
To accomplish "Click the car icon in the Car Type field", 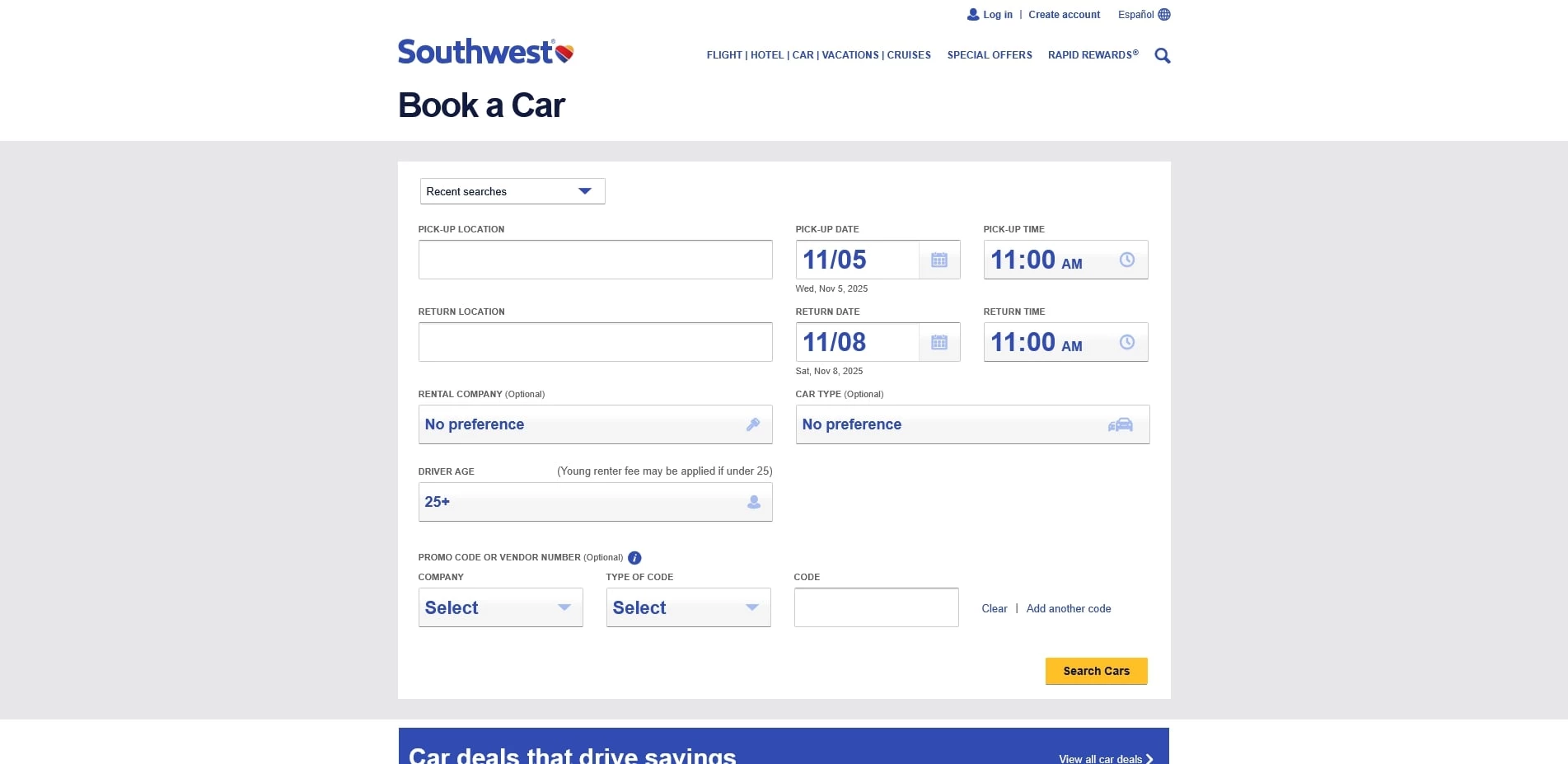I will (x=1121, y=424).
